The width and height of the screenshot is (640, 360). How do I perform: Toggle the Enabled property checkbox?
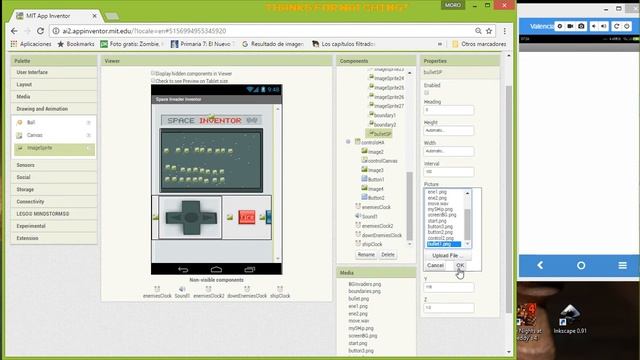[x=427, y=93]
